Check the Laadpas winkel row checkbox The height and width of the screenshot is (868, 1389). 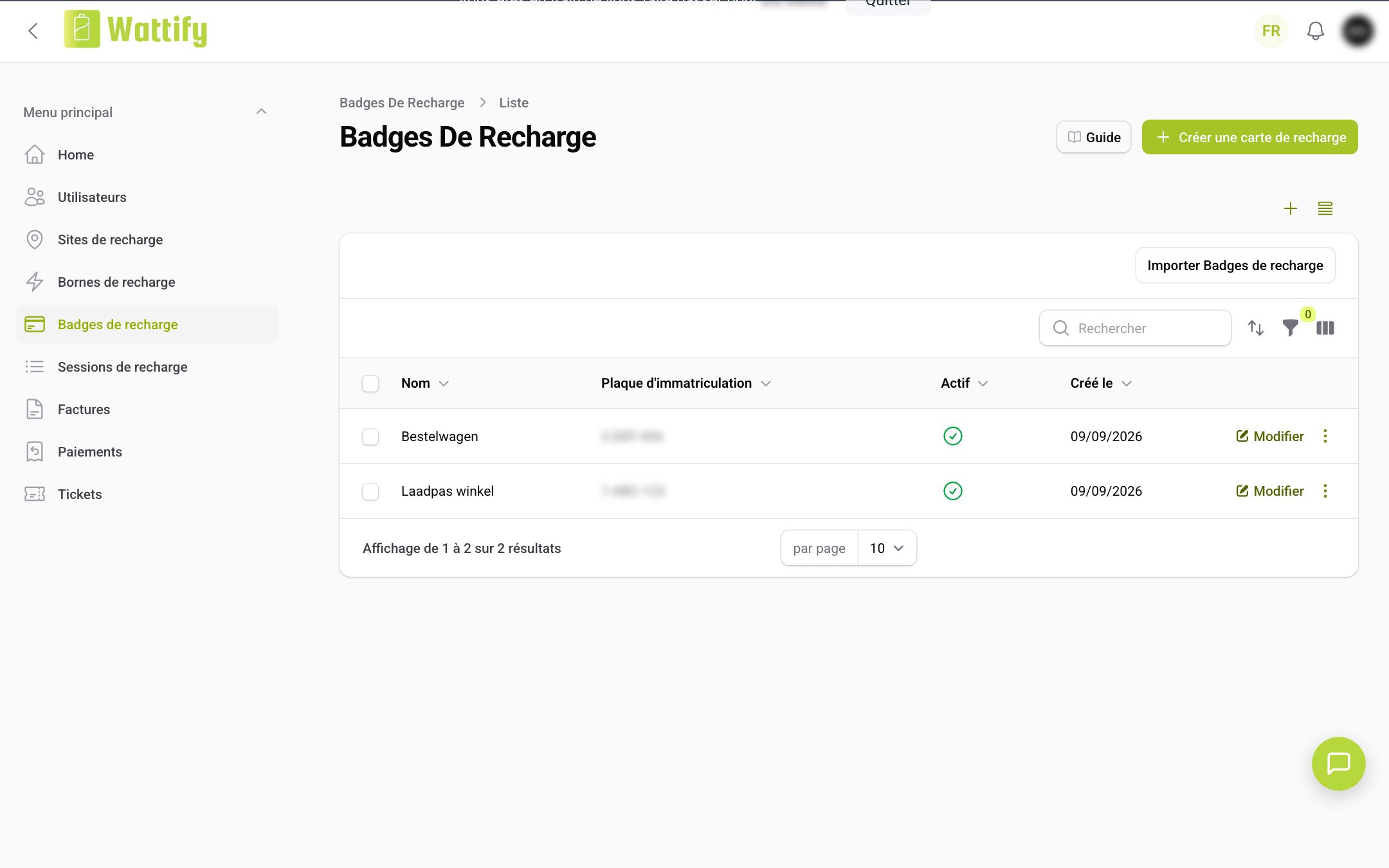pos(370,491)
